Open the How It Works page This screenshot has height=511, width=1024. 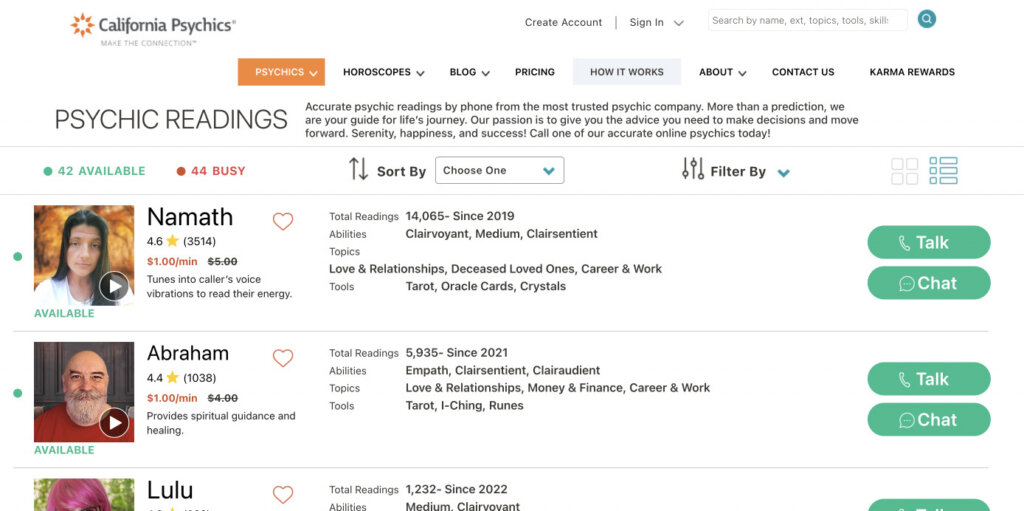pyautogui.click(x=627, y=72)
